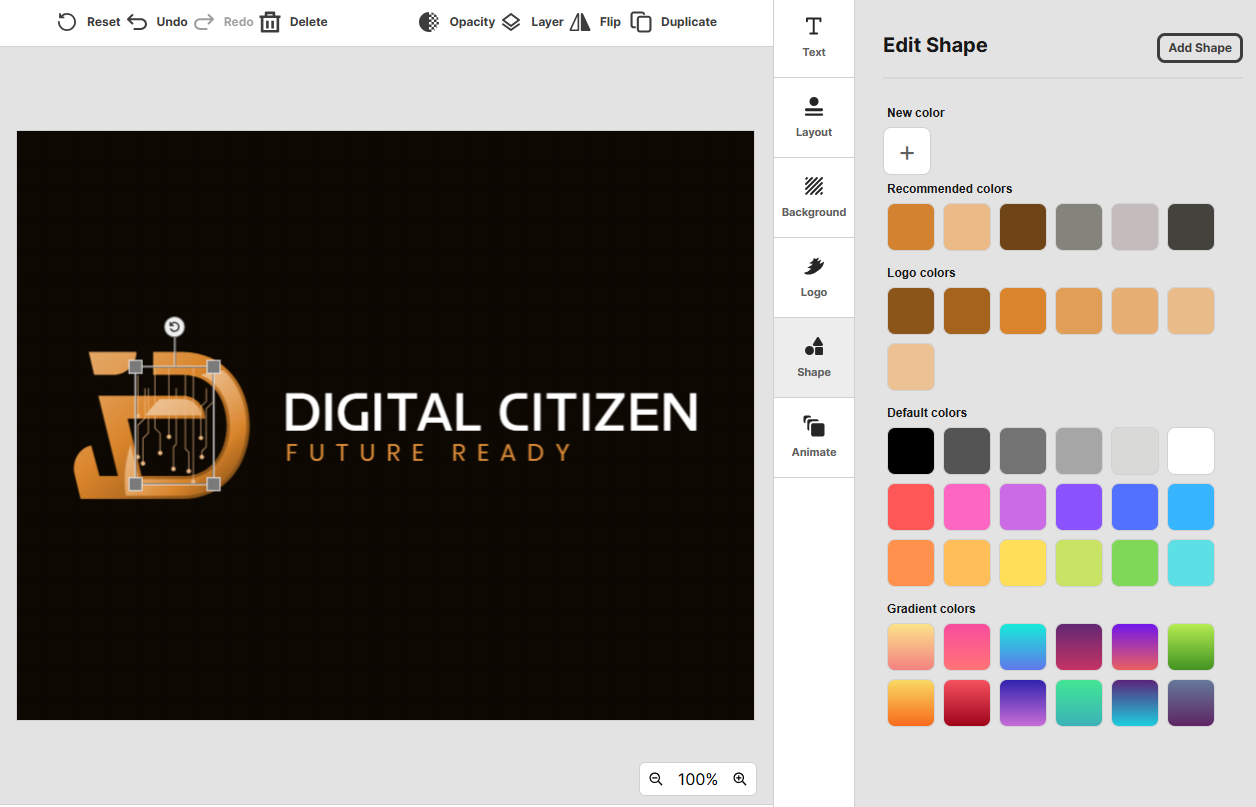Pick the first orange recommended color
Image resolution: width=1256 pixels, height=807 pixels.
911,227
